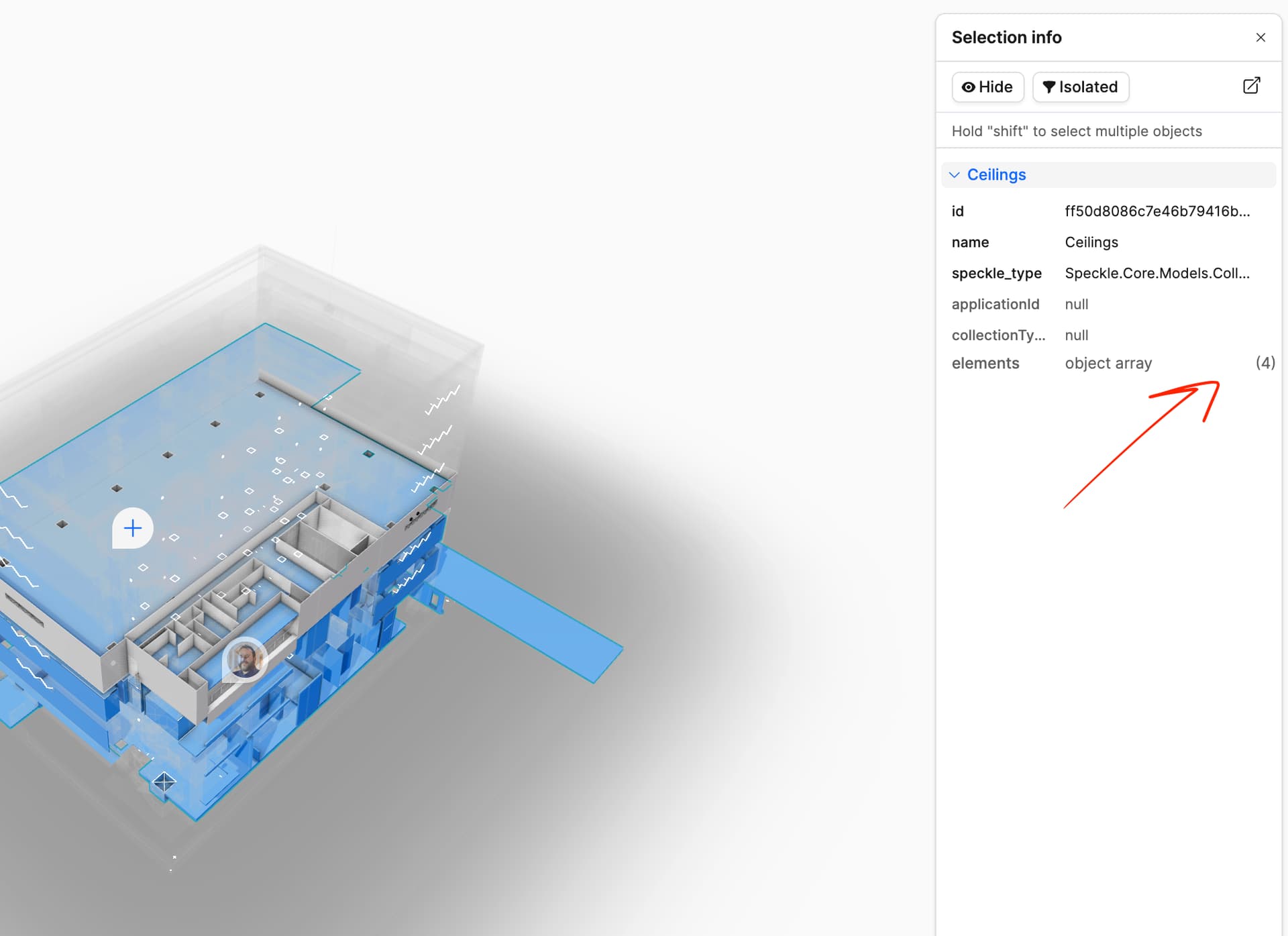The width and height of the screenshot is (1288, 936).
Task: Click the speckle_type property label
Action: pyautogui.click(x=996, y=273)
